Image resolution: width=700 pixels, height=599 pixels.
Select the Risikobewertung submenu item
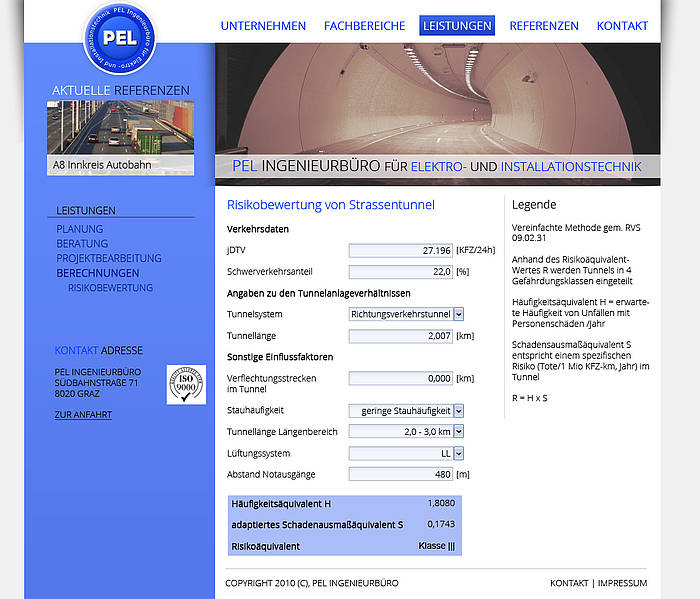tap(110, 288)
